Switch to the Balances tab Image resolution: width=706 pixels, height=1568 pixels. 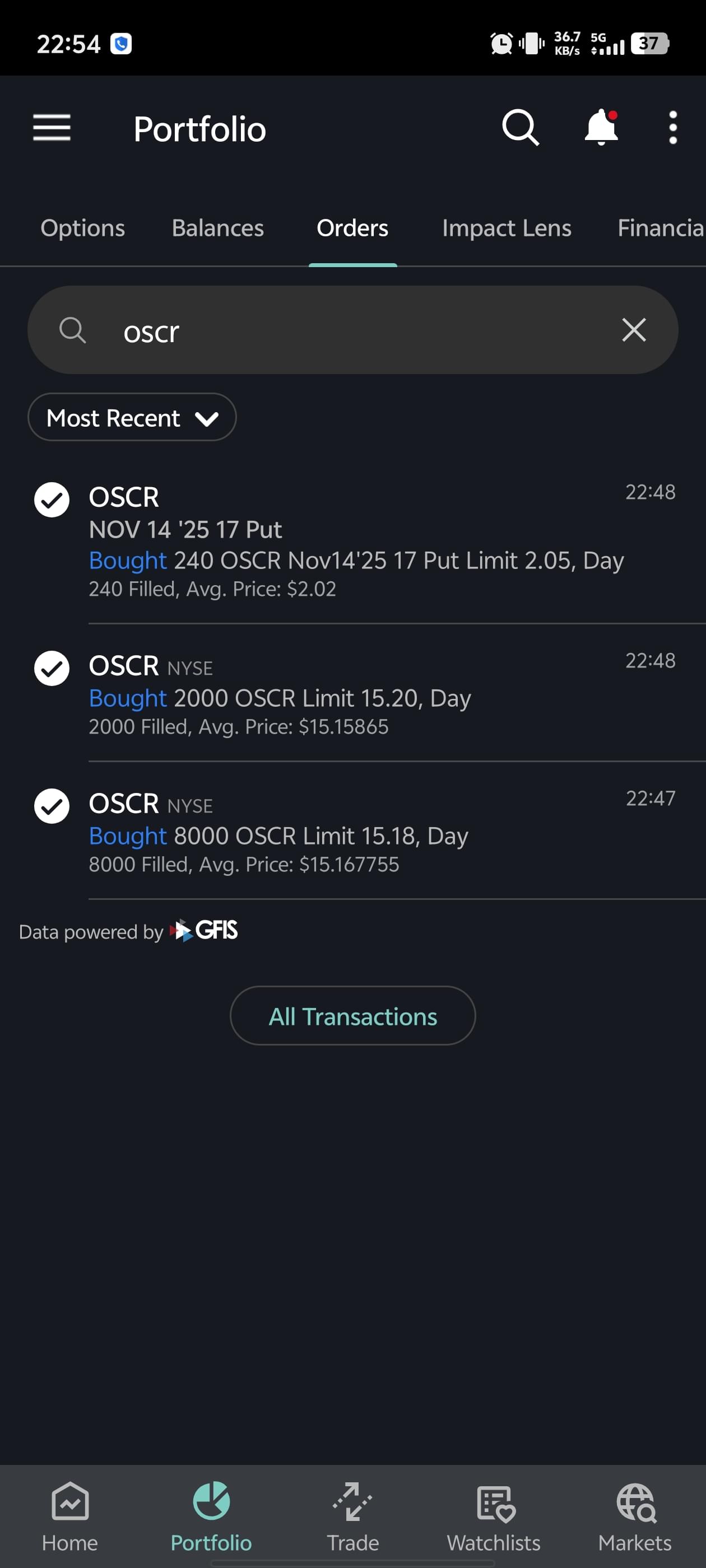coord(217,228)
